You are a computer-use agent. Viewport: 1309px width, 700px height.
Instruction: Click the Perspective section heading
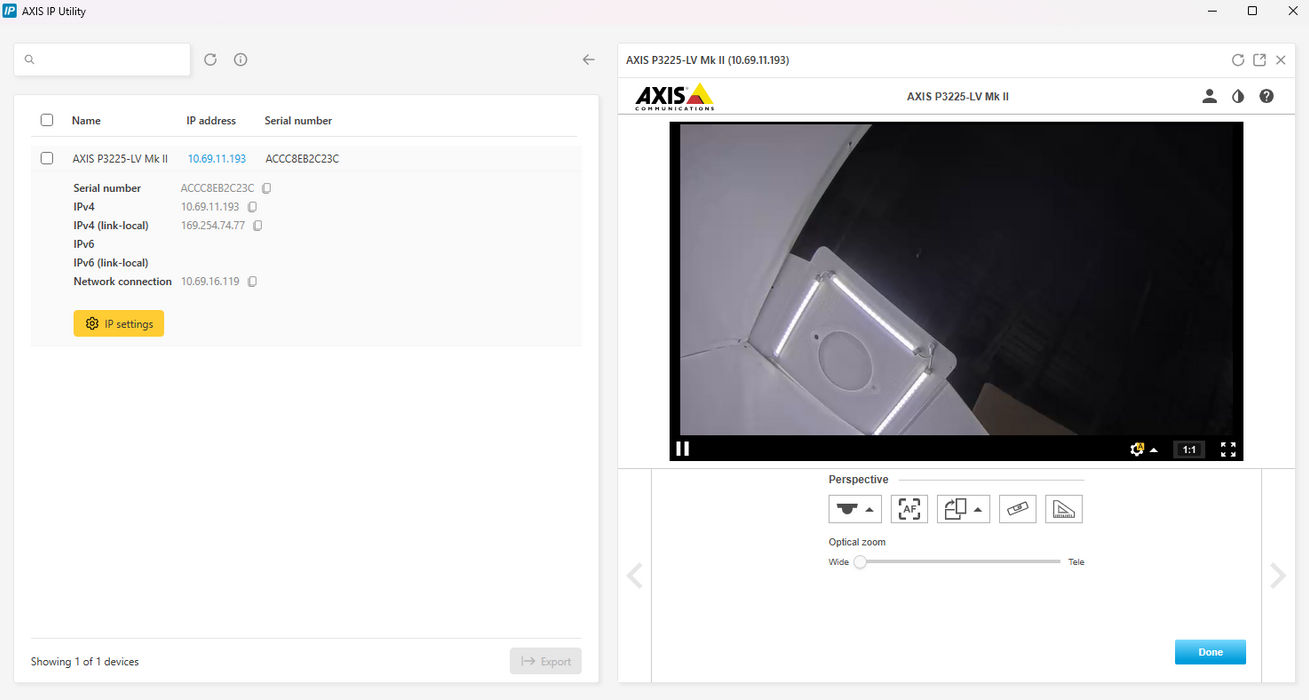pyautogui.click(x=858, y=480)
